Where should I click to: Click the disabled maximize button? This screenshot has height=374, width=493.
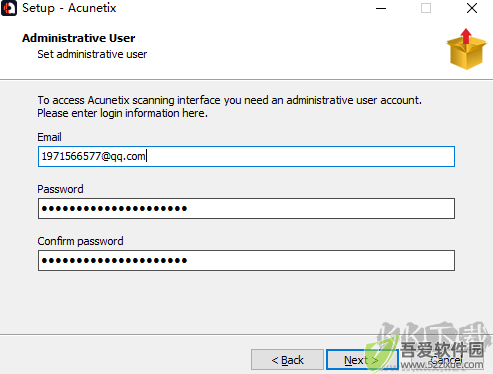tap(426, 8)
